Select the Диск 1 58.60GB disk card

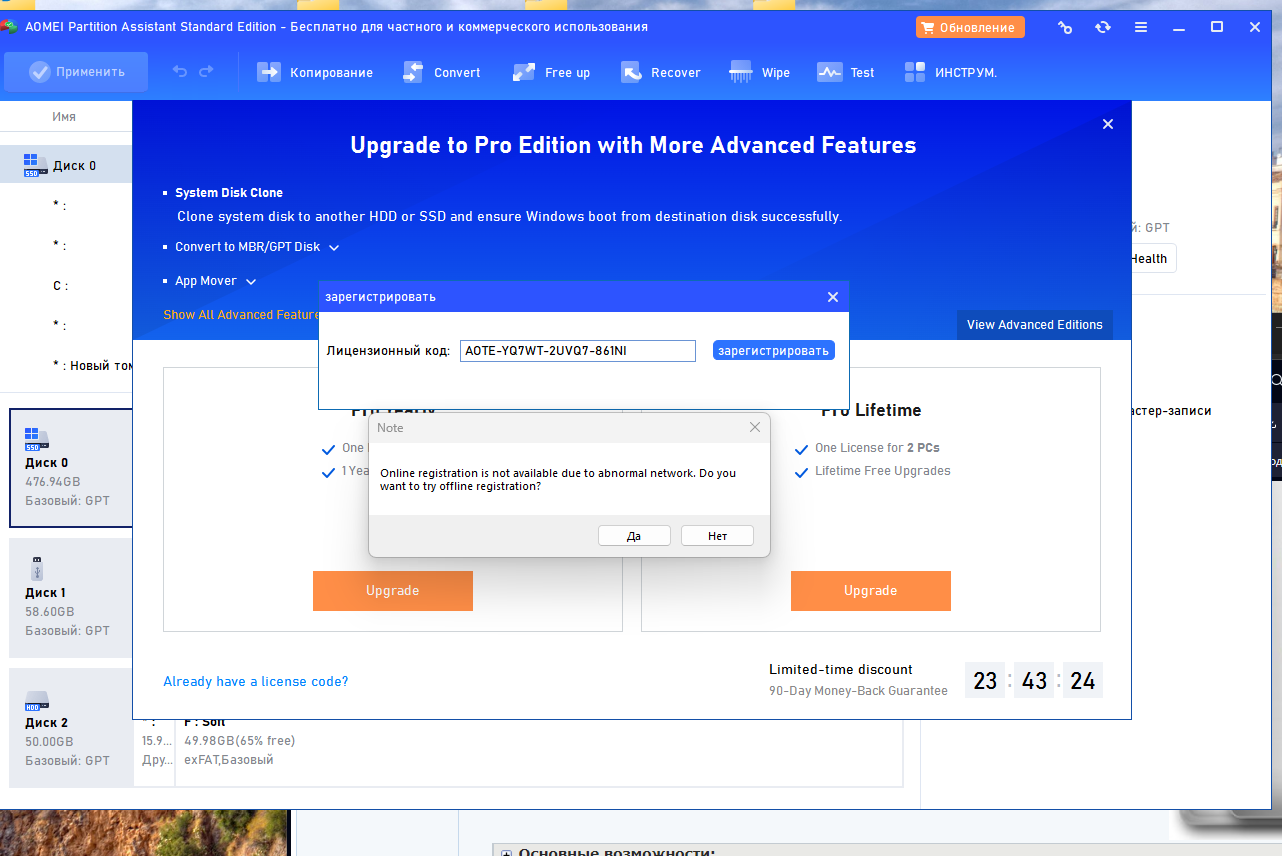pyautogui.click(x=71, y=598)
